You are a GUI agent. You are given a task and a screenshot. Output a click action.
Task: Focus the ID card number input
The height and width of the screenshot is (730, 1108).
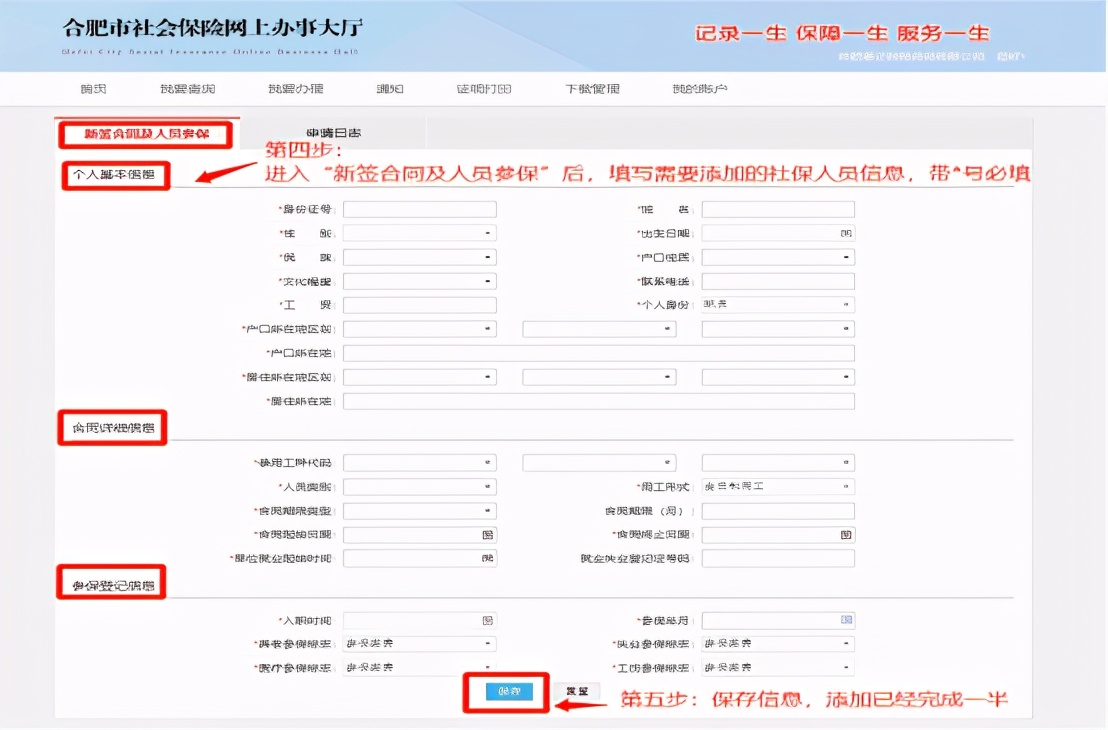(420, 209)
